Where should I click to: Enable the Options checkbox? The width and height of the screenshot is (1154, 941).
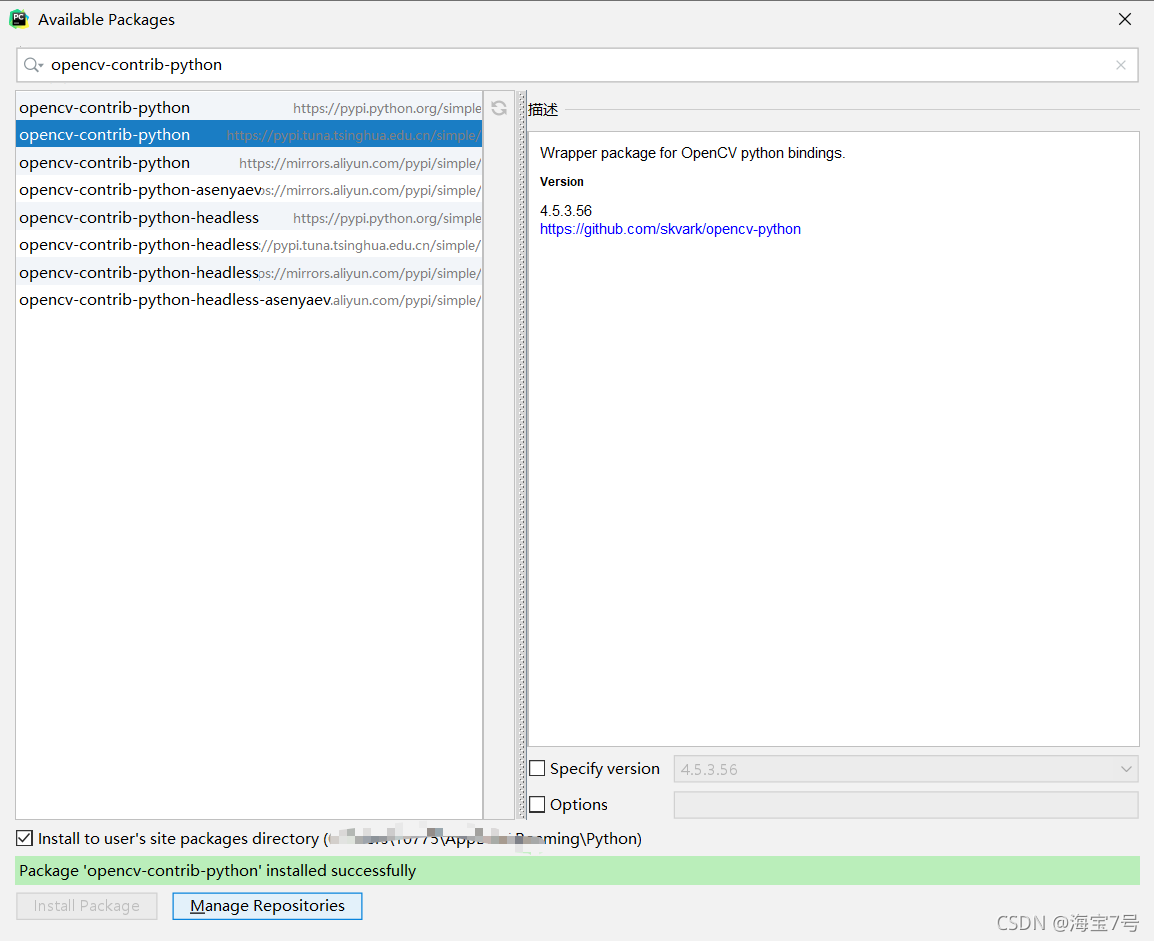coord(537,804)
